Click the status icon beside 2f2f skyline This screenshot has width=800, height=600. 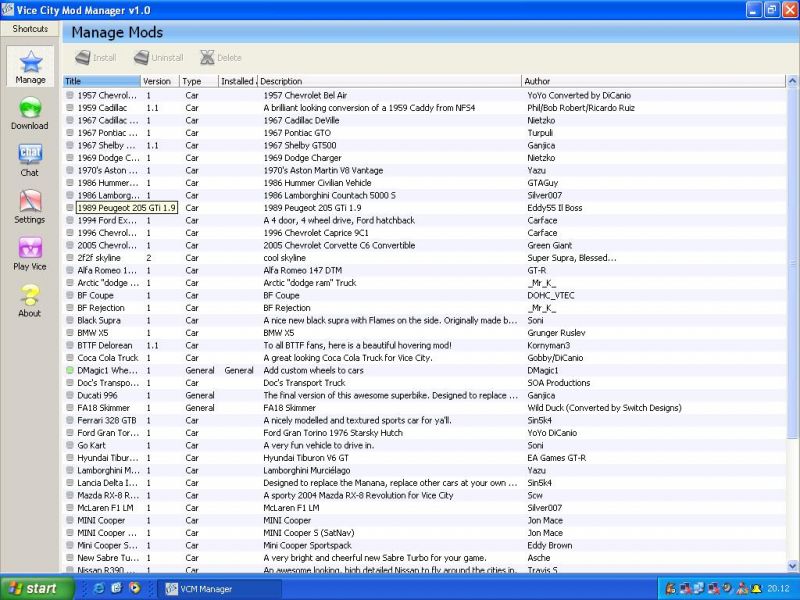(70, 258)
